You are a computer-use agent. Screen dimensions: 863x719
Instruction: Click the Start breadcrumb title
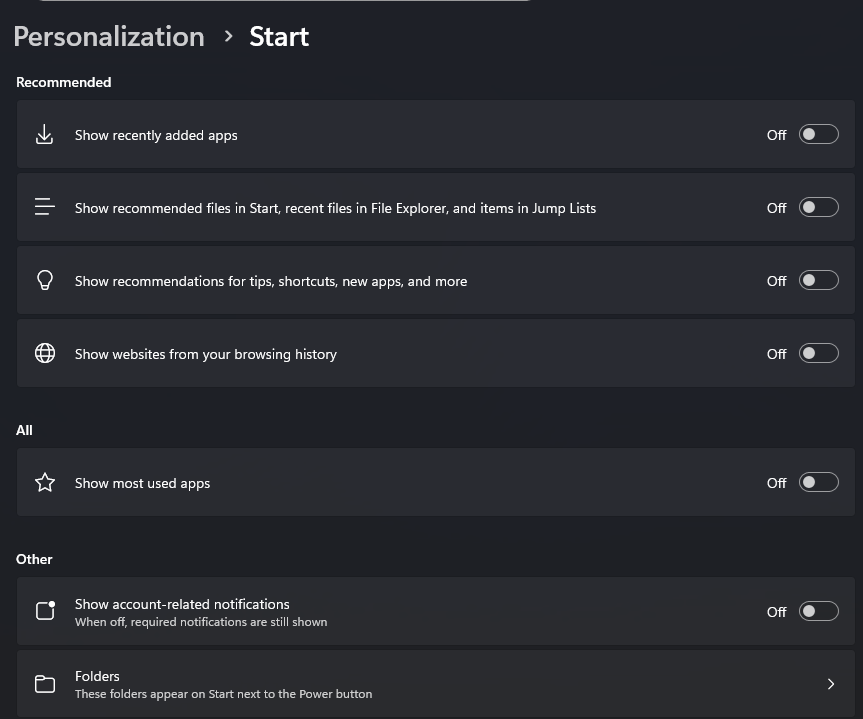coord(279,37)
